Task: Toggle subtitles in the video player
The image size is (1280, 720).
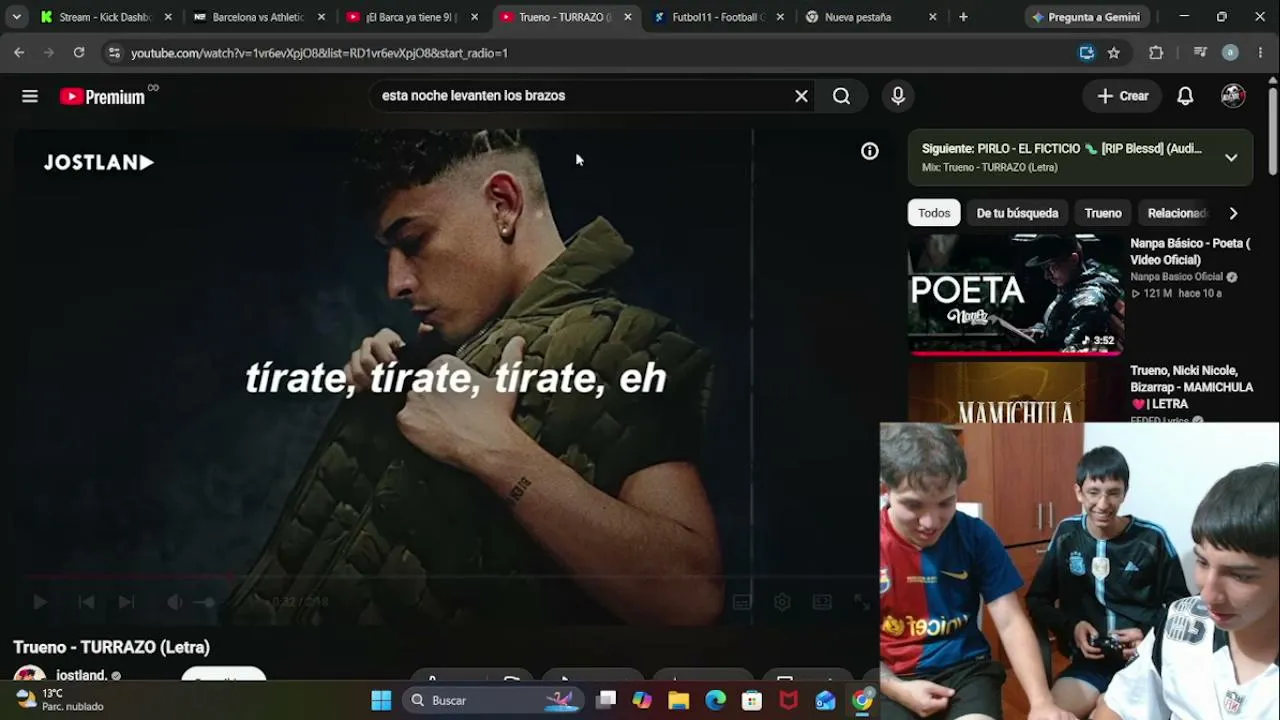Action: pos(742,602)
